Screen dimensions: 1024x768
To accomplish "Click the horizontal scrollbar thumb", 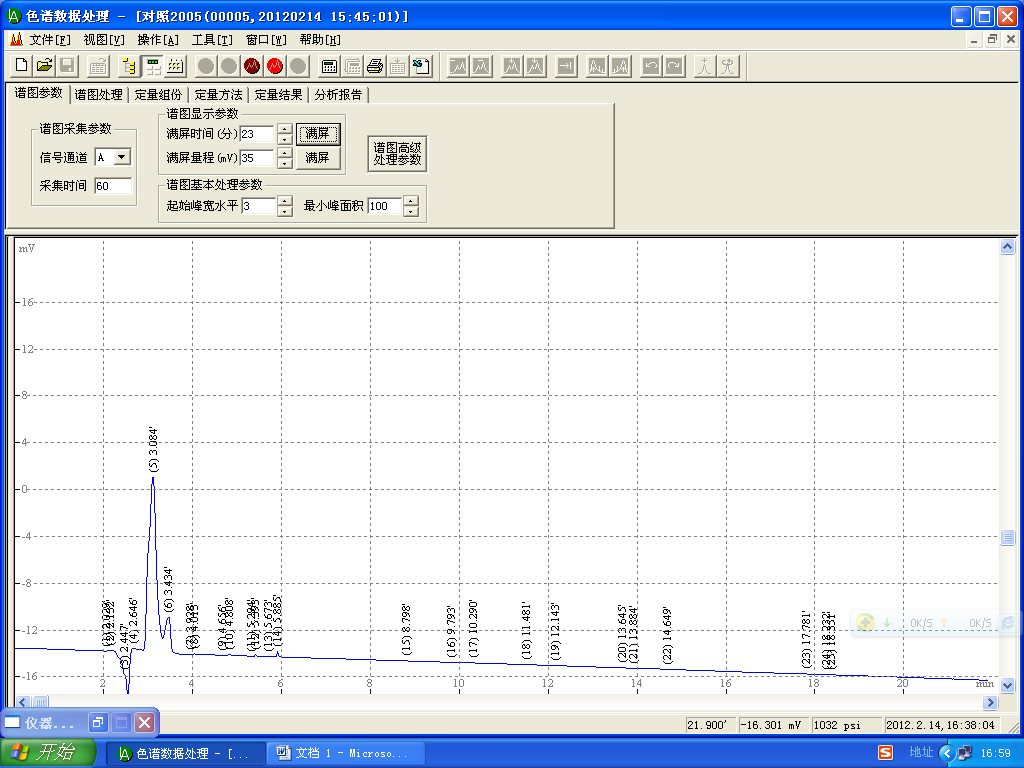I will 40,702.
